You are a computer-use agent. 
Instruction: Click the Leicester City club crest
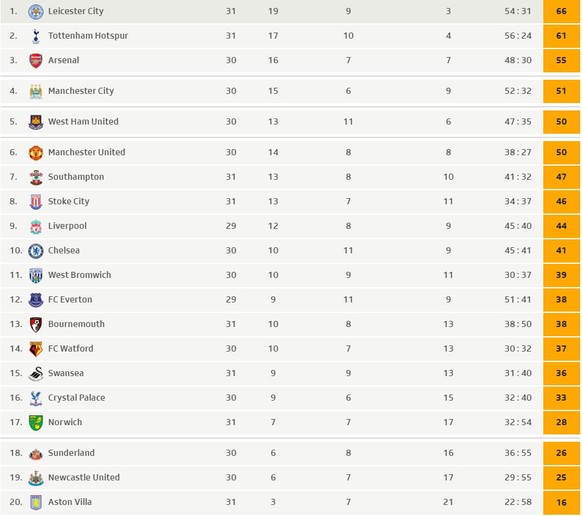[36, 12]
